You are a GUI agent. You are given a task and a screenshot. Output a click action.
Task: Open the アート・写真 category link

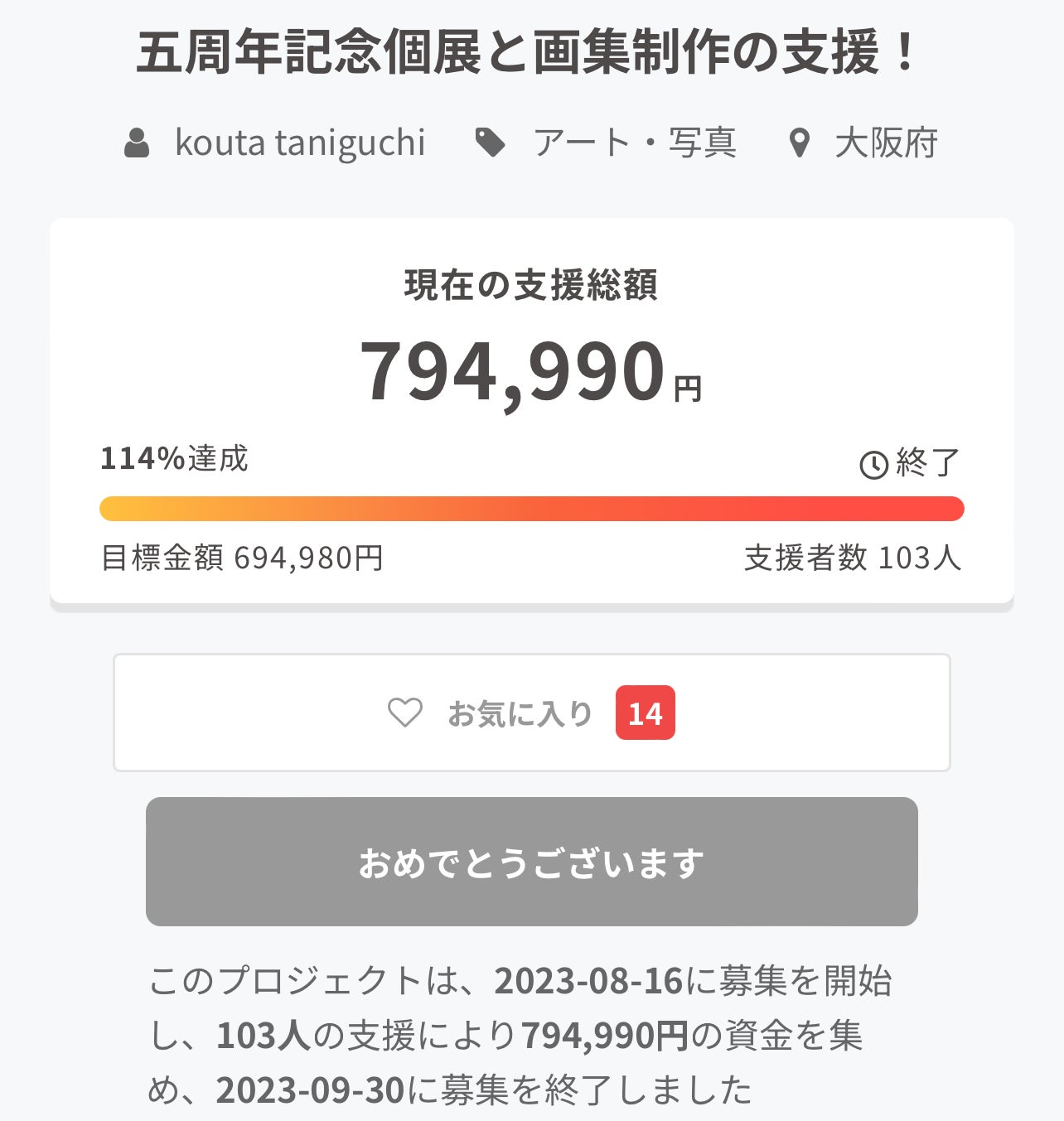click(635, 143)
